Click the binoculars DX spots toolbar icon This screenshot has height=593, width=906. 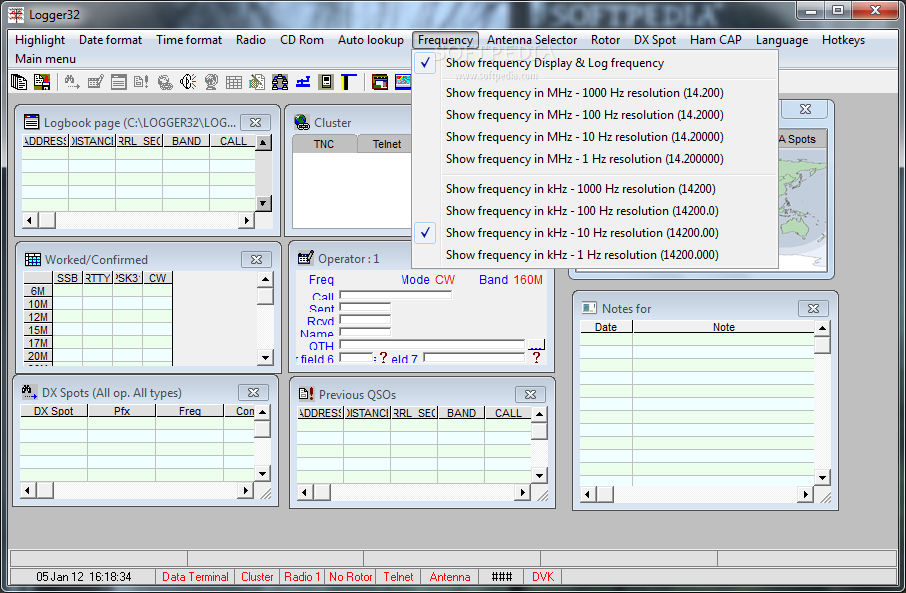72,82
